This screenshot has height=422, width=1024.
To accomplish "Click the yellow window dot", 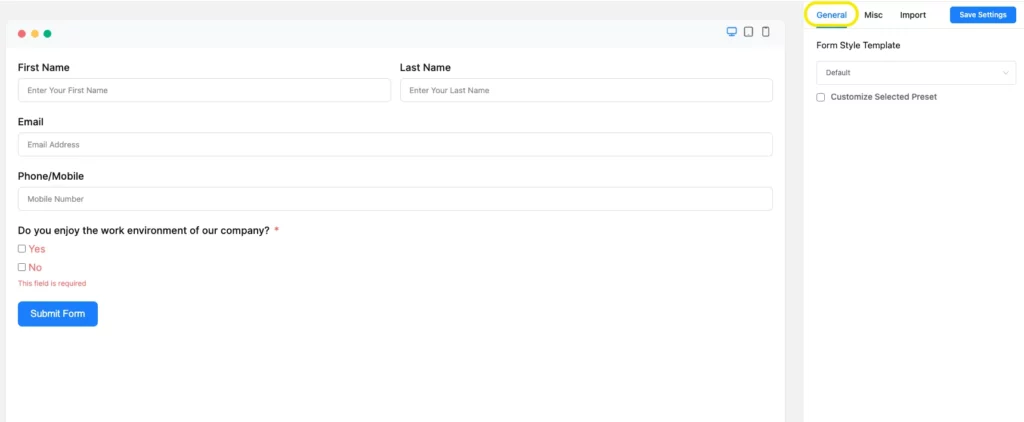I will click(x=35, y=34).
